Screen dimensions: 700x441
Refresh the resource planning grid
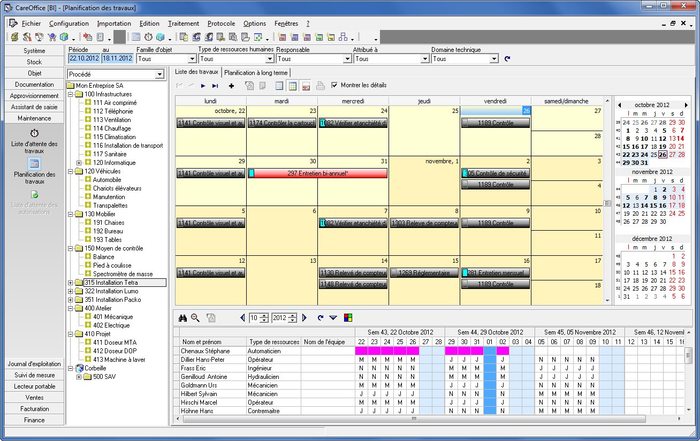click(320, 318)
